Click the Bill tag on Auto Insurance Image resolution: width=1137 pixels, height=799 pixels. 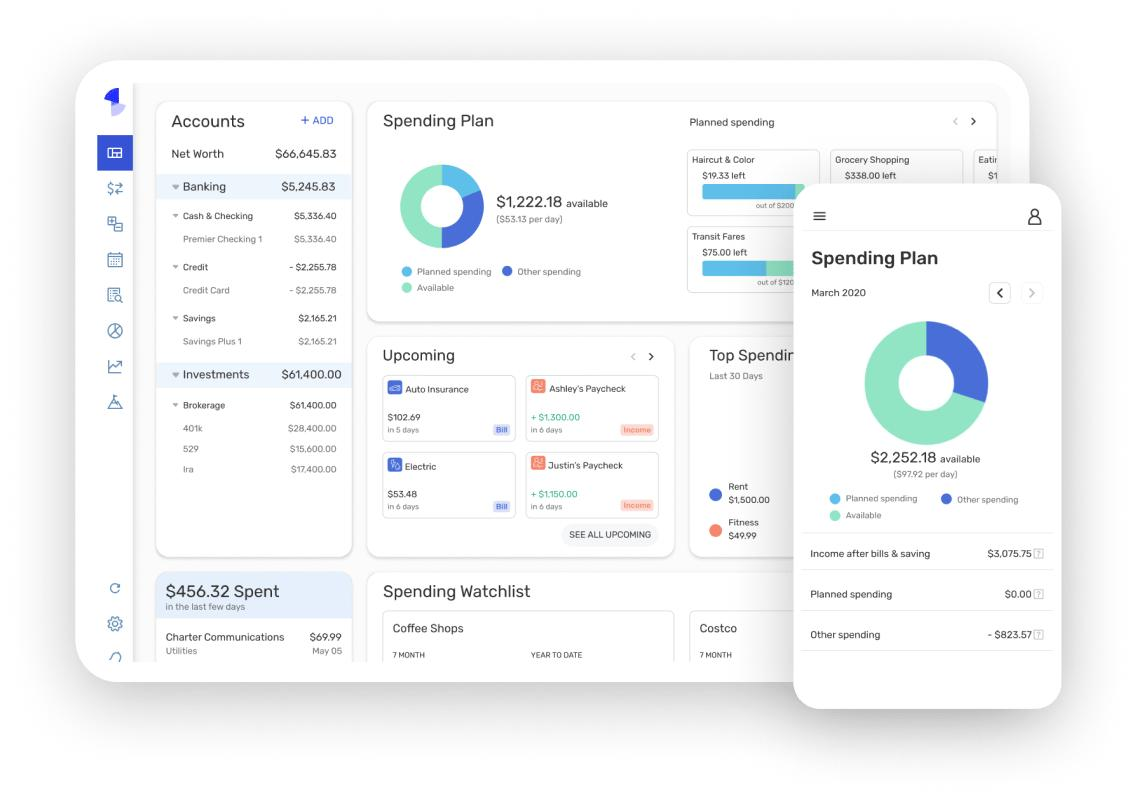[502, 430]
